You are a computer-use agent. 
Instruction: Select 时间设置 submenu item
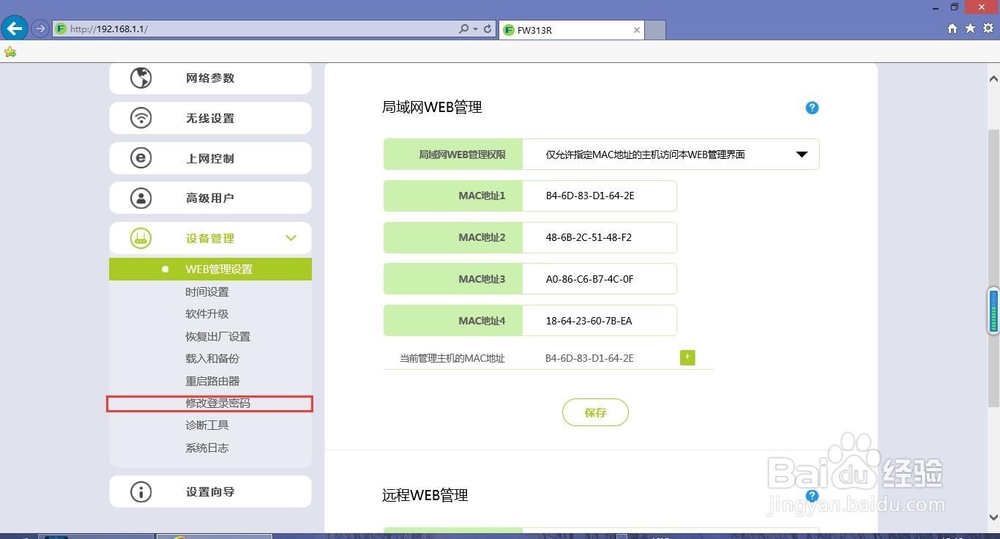point(207,292)
